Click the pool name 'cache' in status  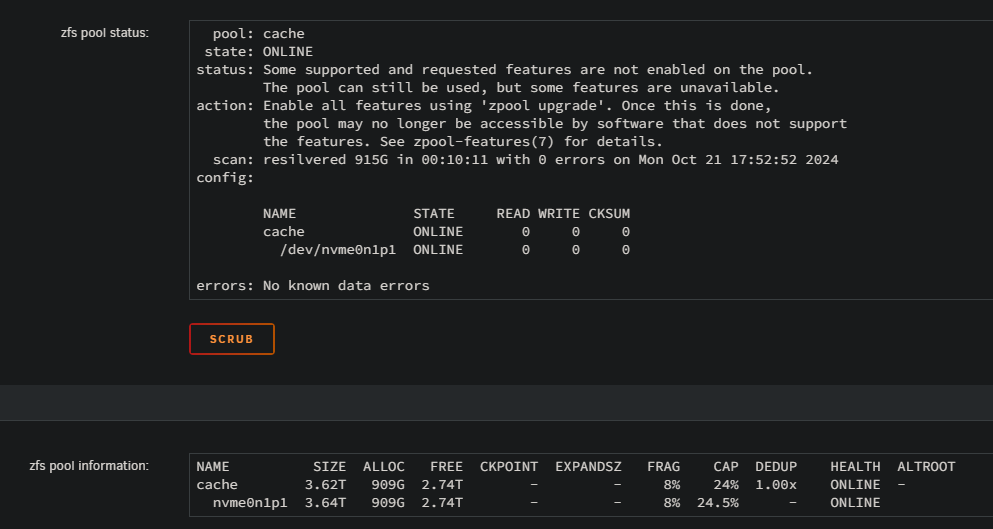point(284,34)
